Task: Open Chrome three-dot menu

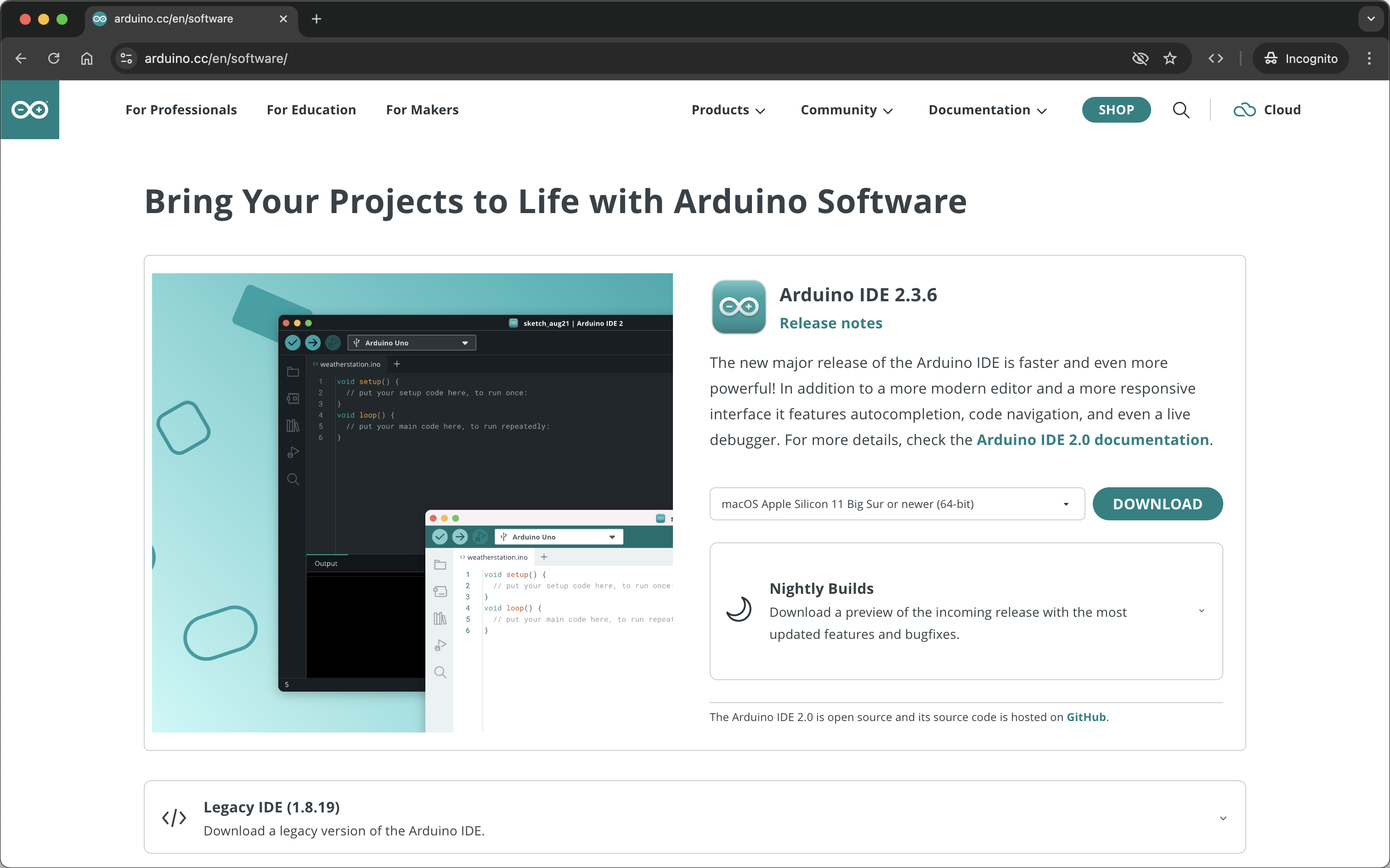Action: coord(1369,59)
